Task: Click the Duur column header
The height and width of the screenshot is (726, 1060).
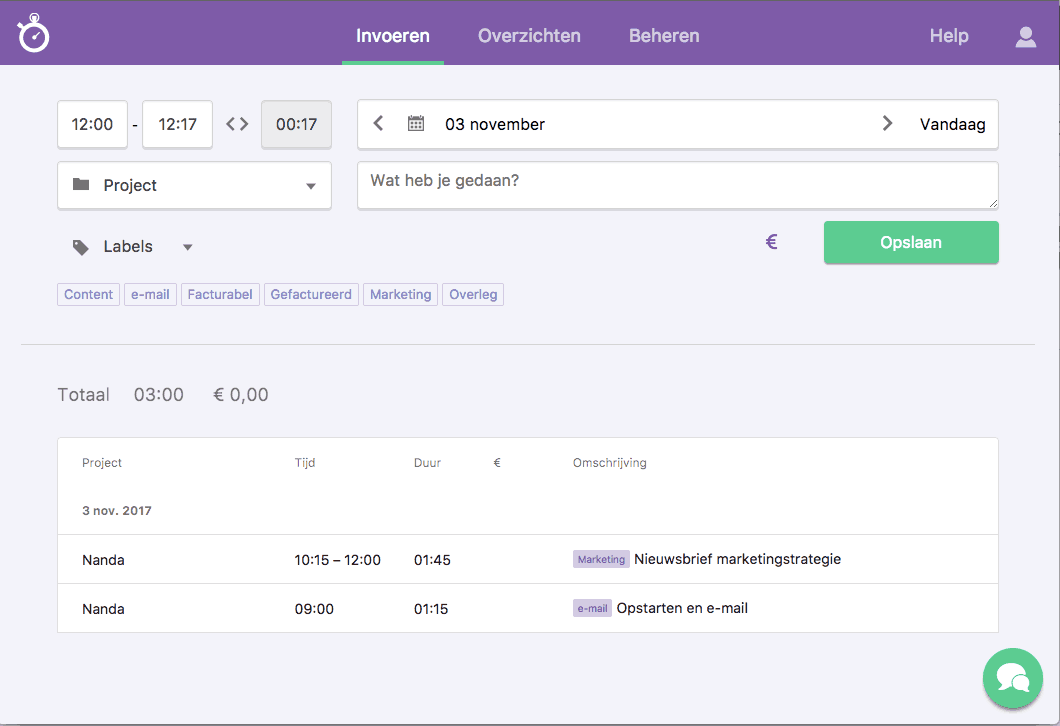Action: [x=427, y=463]
